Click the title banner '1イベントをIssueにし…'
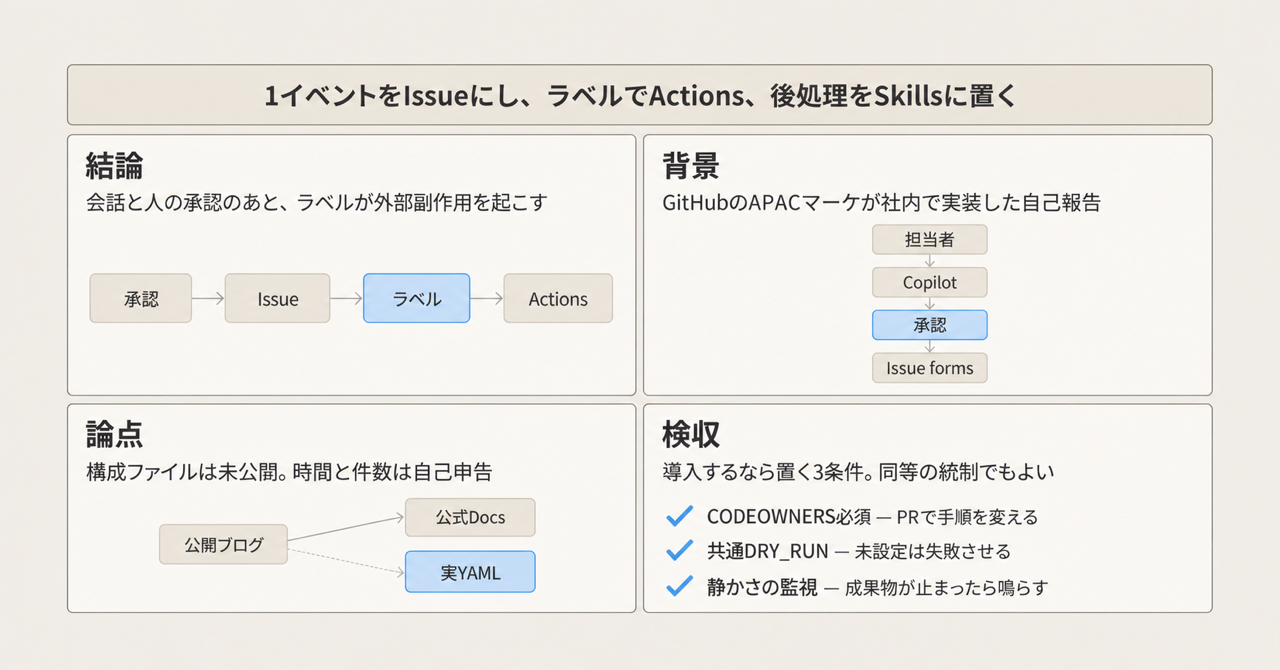Screen dimensions: 1280x670 [x=640, y=95]
